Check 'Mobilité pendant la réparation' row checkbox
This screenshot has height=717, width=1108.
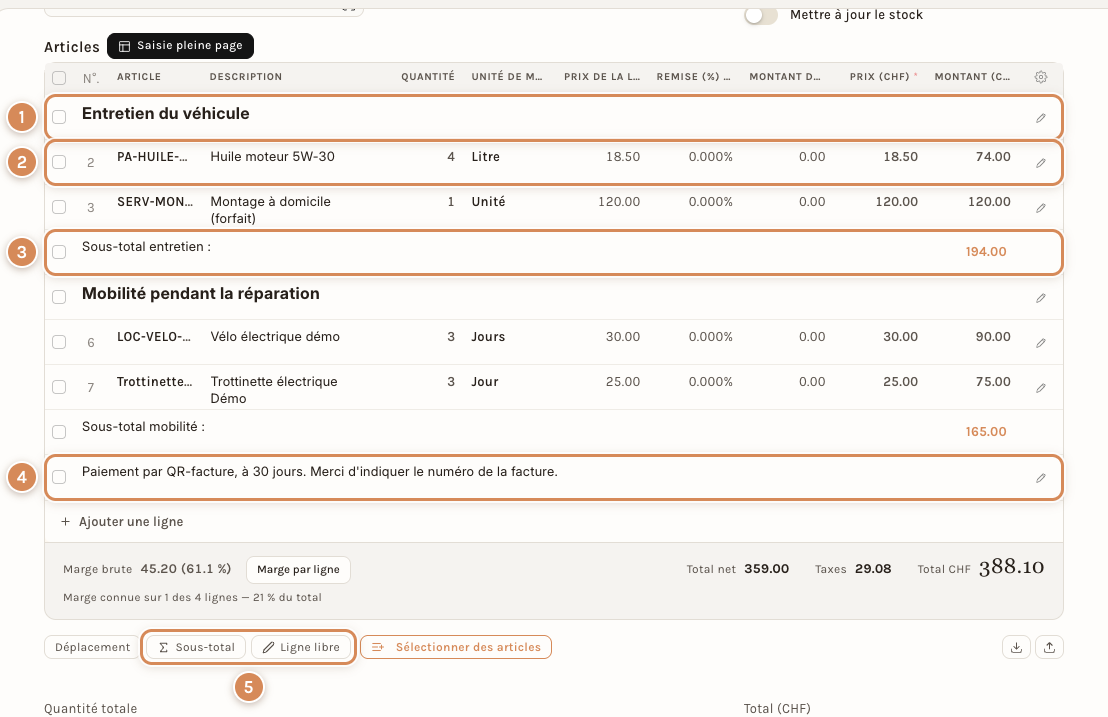(x=59, y=297)
